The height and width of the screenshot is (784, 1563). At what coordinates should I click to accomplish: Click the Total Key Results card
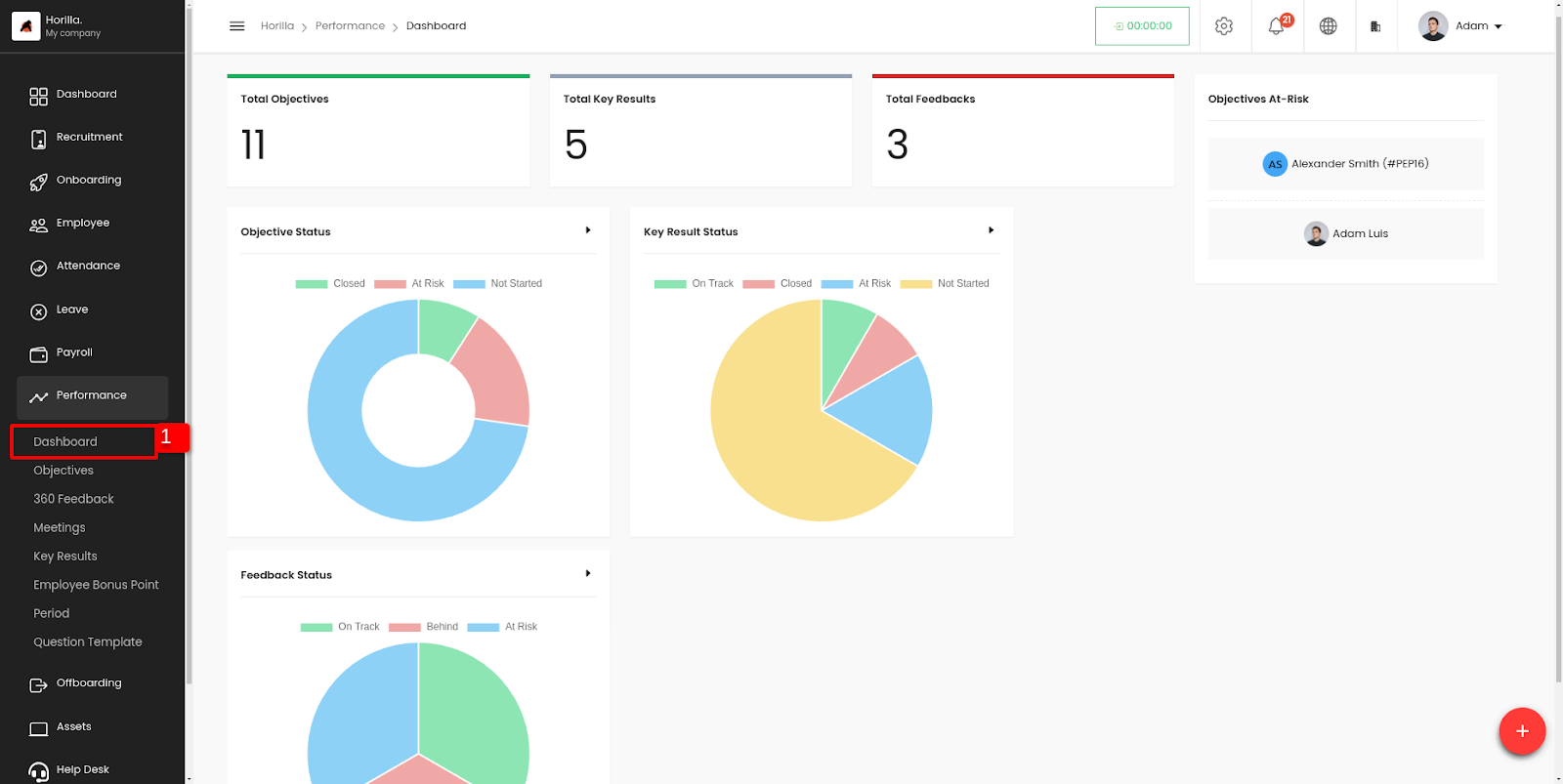coord(700,131)
